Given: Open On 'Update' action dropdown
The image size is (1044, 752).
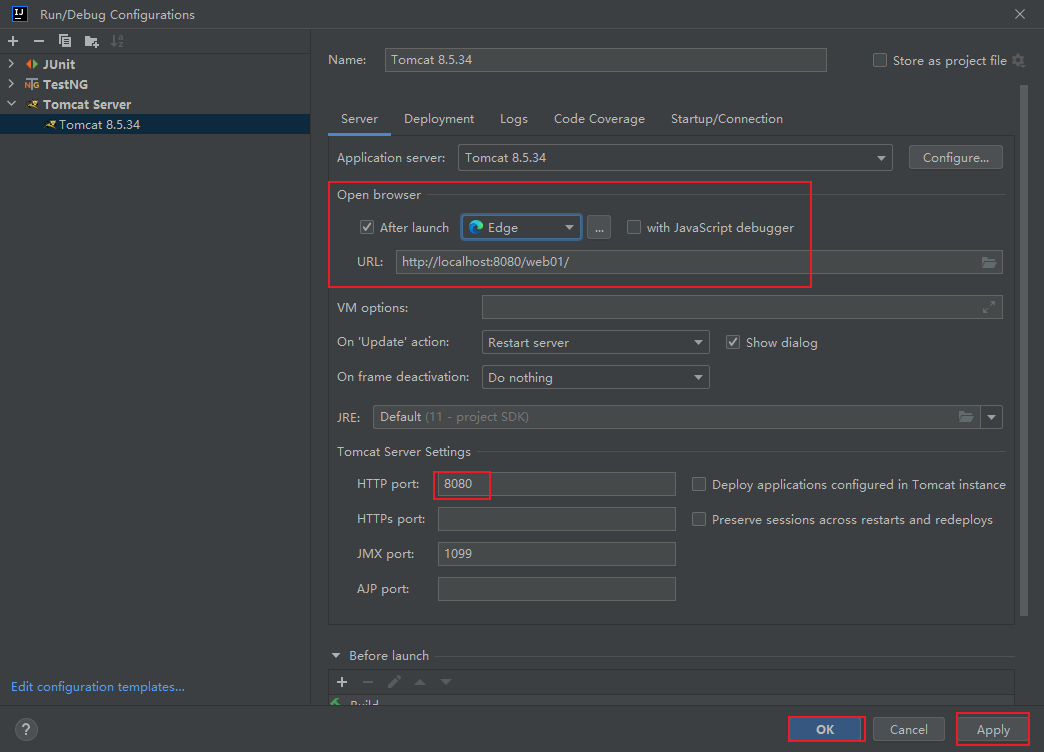Looking at the screenshot, I should (595, 342).
